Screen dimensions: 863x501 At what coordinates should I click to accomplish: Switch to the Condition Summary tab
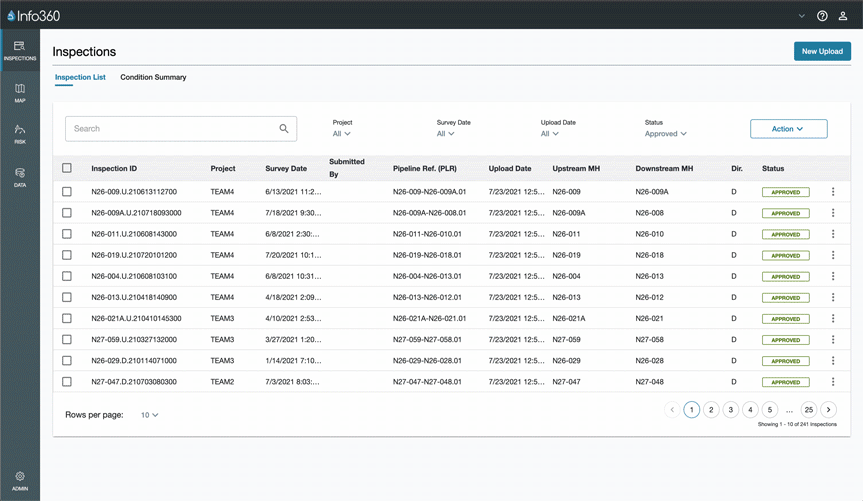(x=153, y=77)
